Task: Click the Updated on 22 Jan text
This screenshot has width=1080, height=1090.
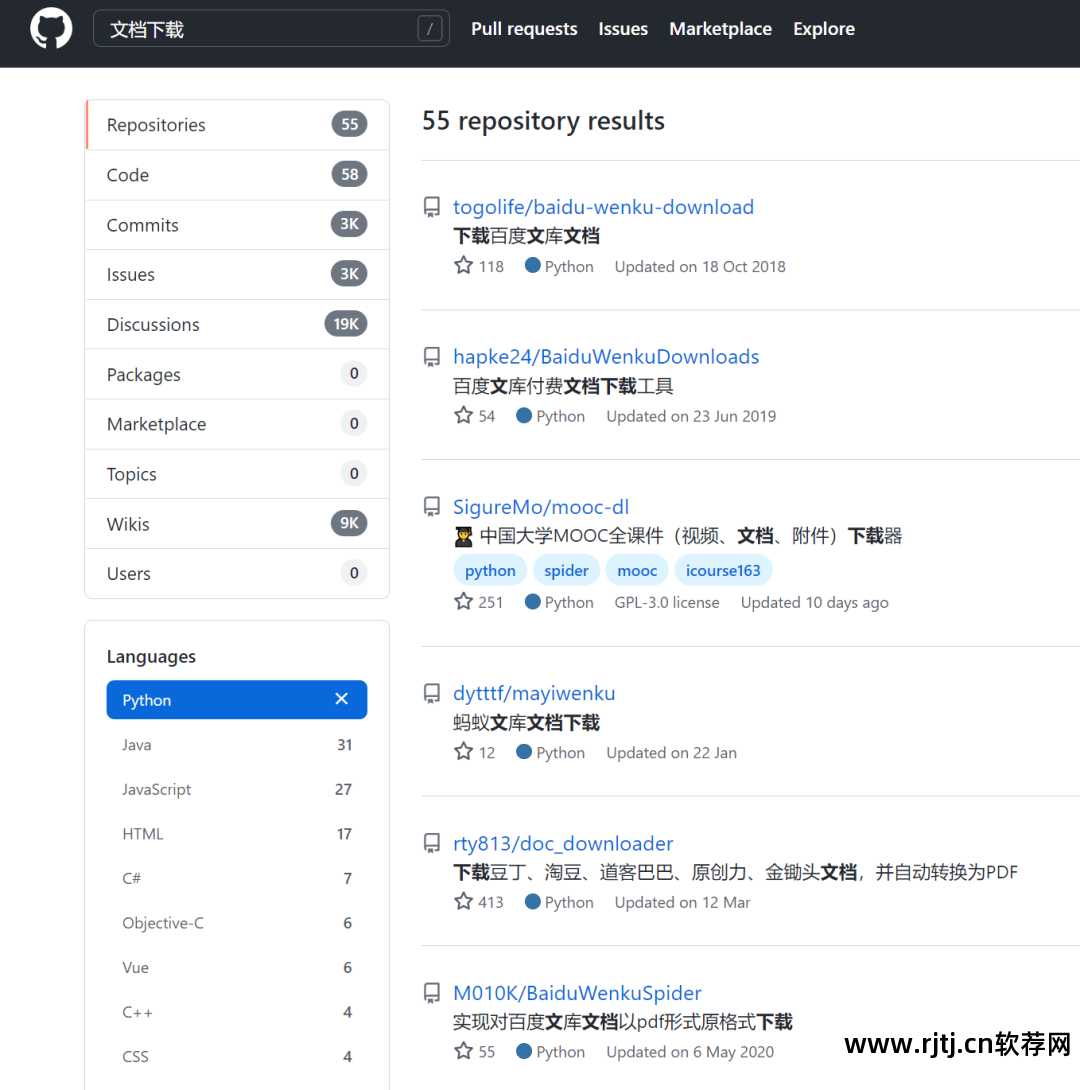Action: point(671,752)
